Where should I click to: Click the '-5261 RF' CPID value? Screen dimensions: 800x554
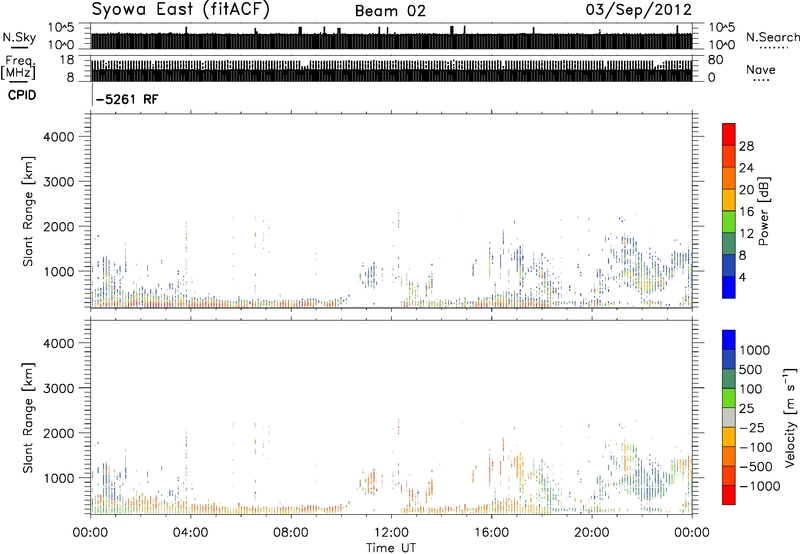tap(127, 99)
